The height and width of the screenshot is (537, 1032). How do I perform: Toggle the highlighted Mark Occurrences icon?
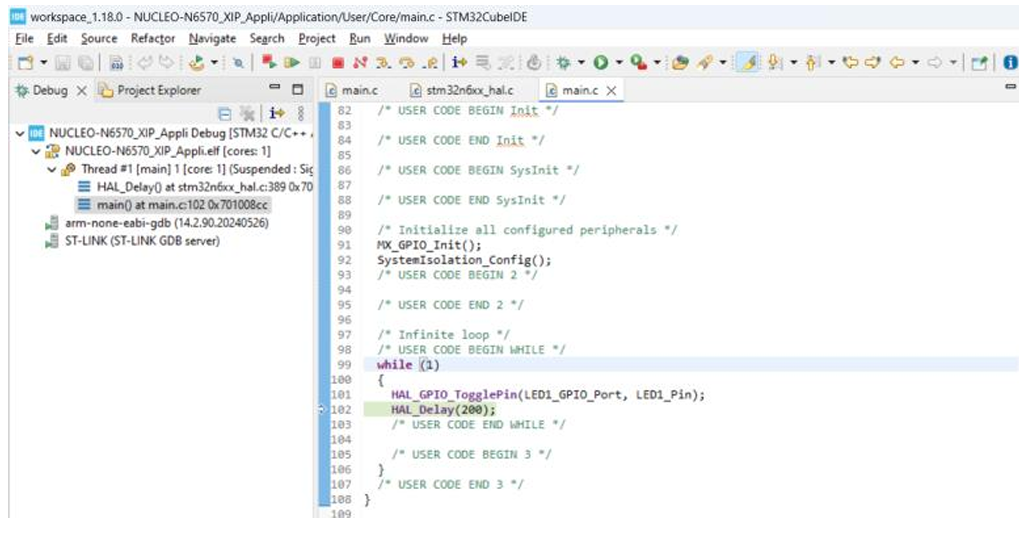[747, 63]
